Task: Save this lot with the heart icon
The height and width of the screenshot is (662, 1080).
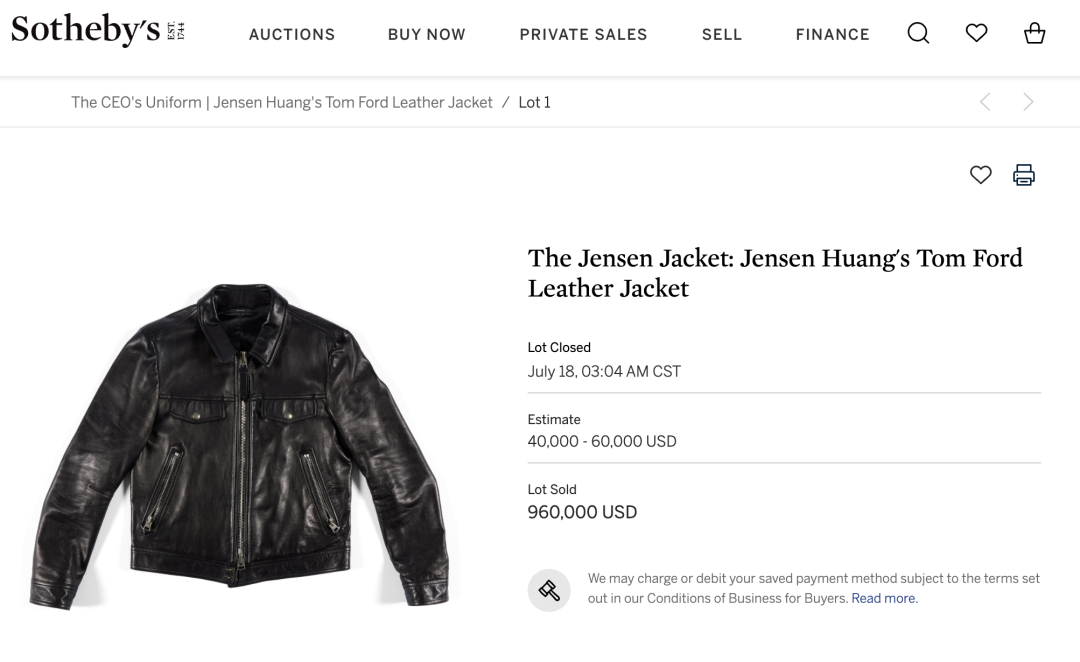Action: 981,175
